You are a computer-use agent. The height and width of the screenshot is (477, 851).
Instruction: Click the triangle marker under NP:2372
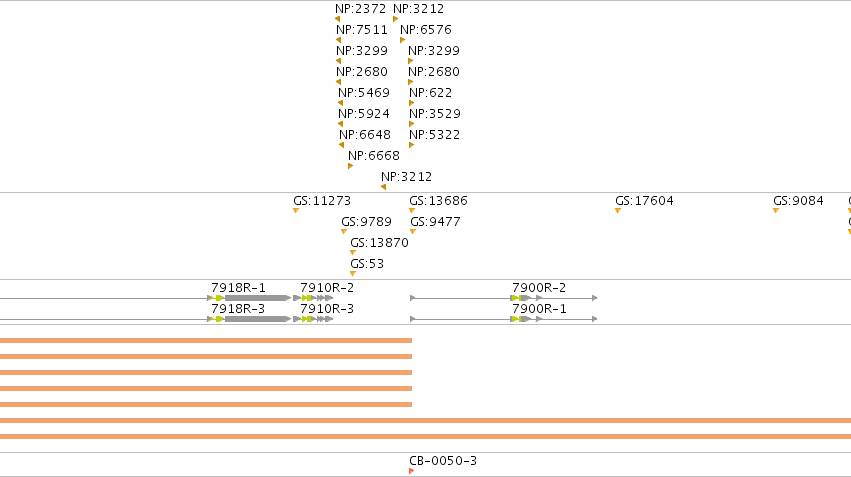point(338,19)
